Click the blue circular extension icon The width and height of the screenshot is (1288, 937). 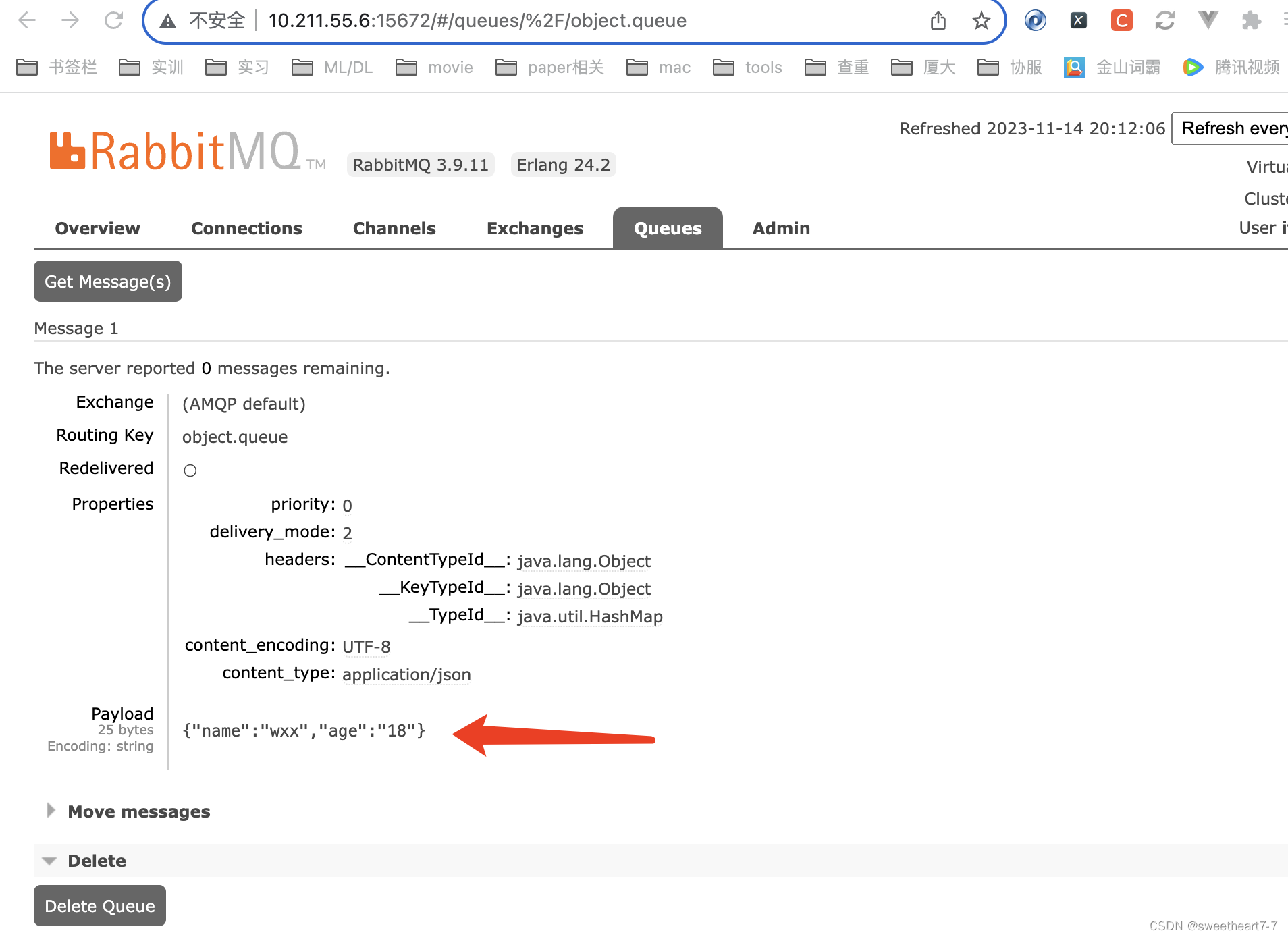(x=1036, y=20)
